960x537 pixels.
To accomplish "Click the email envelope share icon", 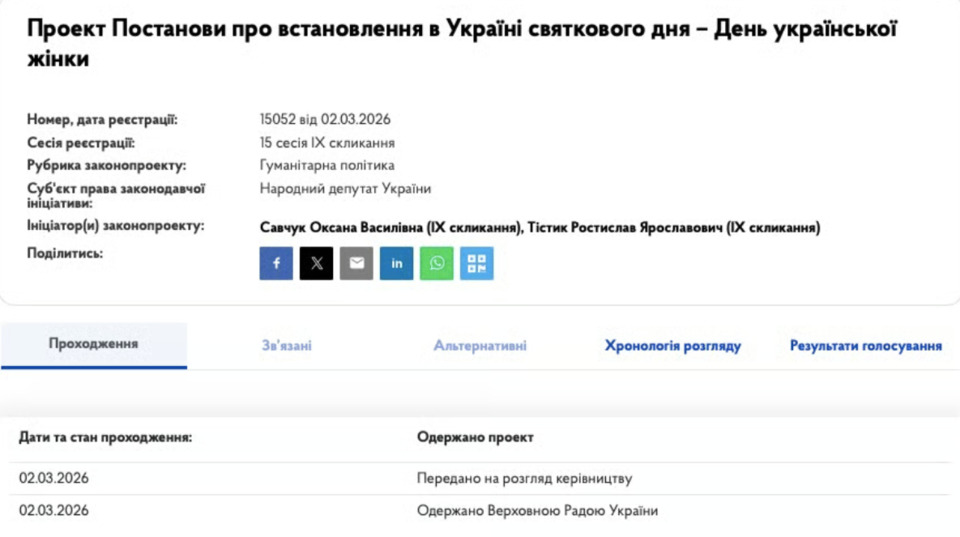I will pyautogui.click(x=356, y=263).
